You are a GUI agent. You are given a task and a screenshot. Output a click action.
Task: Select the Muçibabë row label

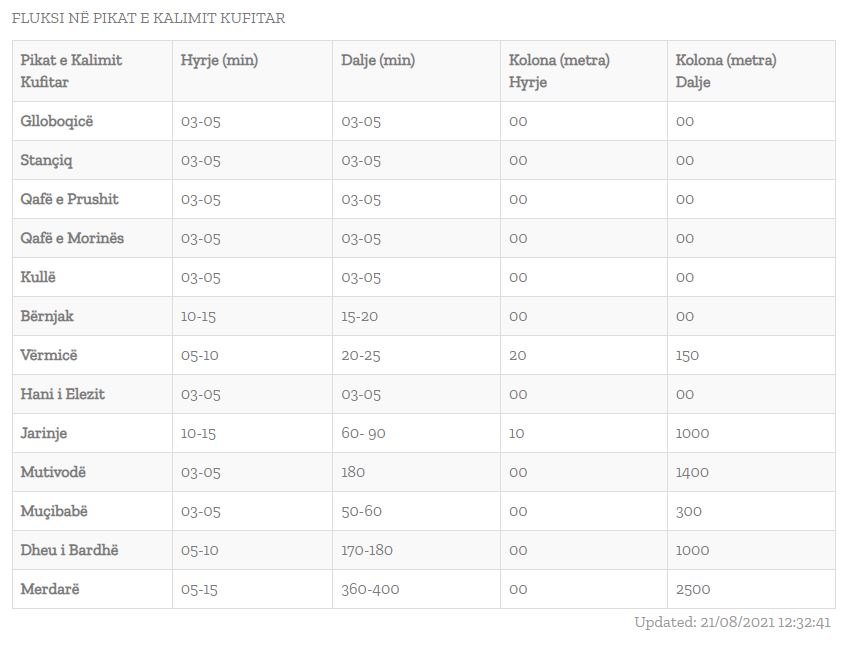pyautogui.click(x=54, y=511)
